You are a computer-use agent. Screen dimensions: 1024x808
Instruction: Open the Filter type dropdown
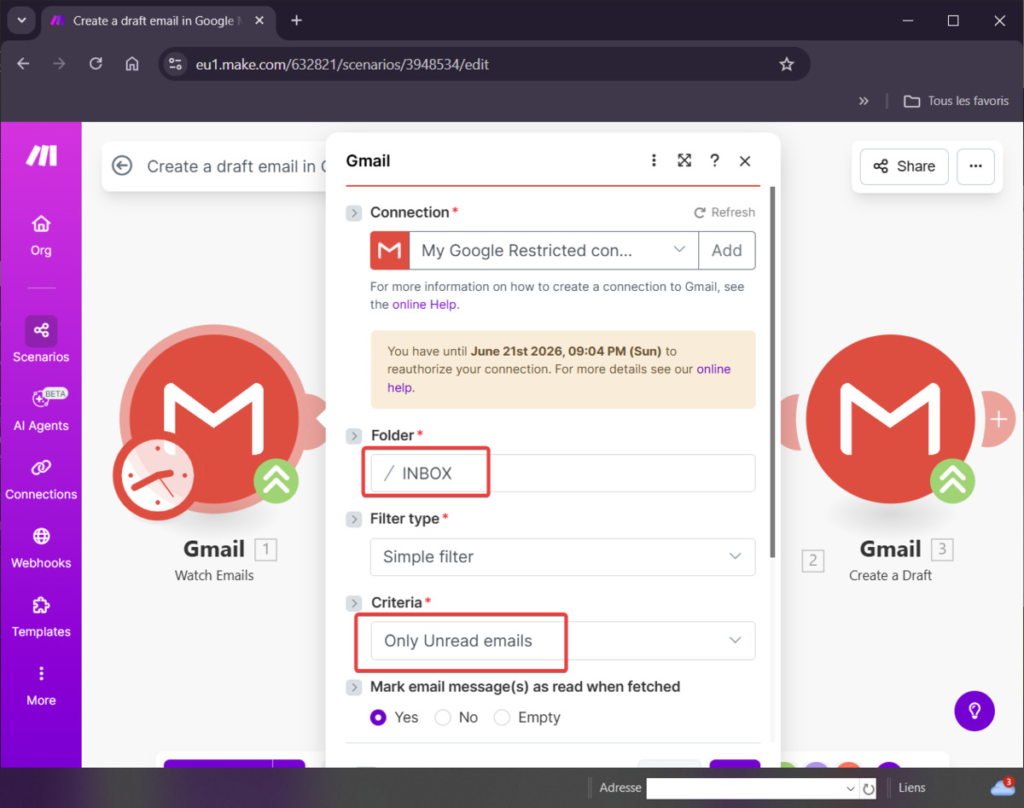coord(562,557)
